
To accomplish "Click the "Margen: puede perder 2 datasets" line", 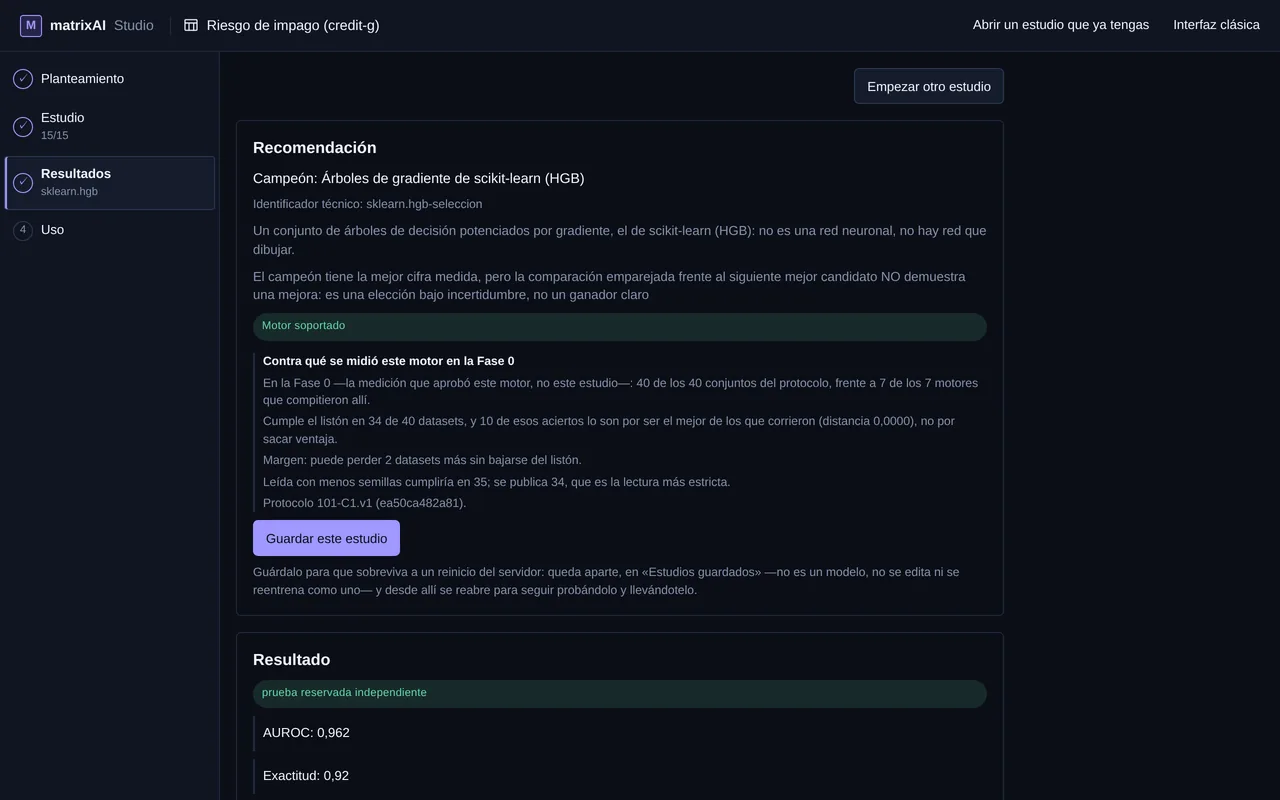I will pos(422,460).
